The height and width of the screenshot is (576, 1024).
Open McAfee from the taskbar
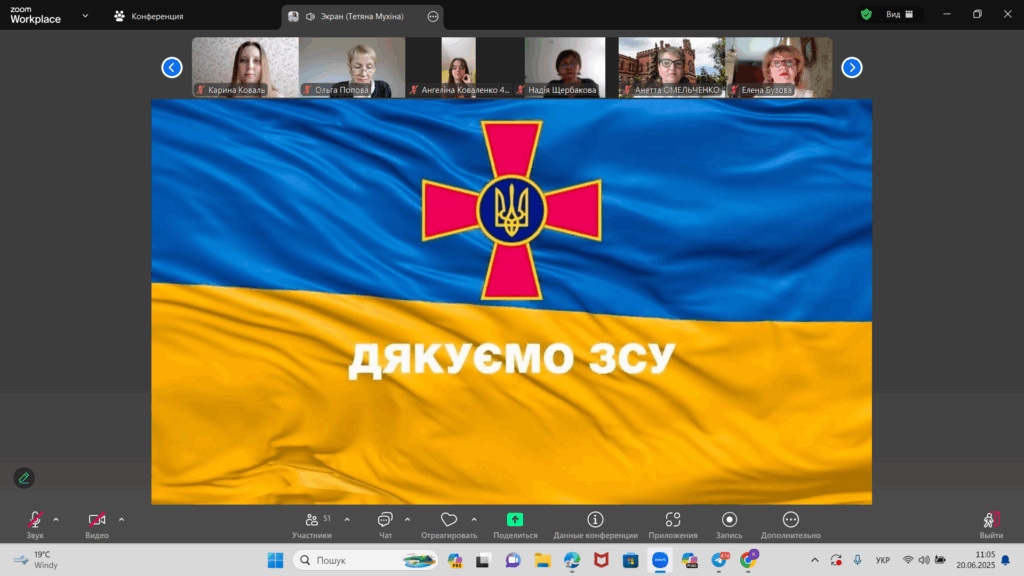(601, 560)
